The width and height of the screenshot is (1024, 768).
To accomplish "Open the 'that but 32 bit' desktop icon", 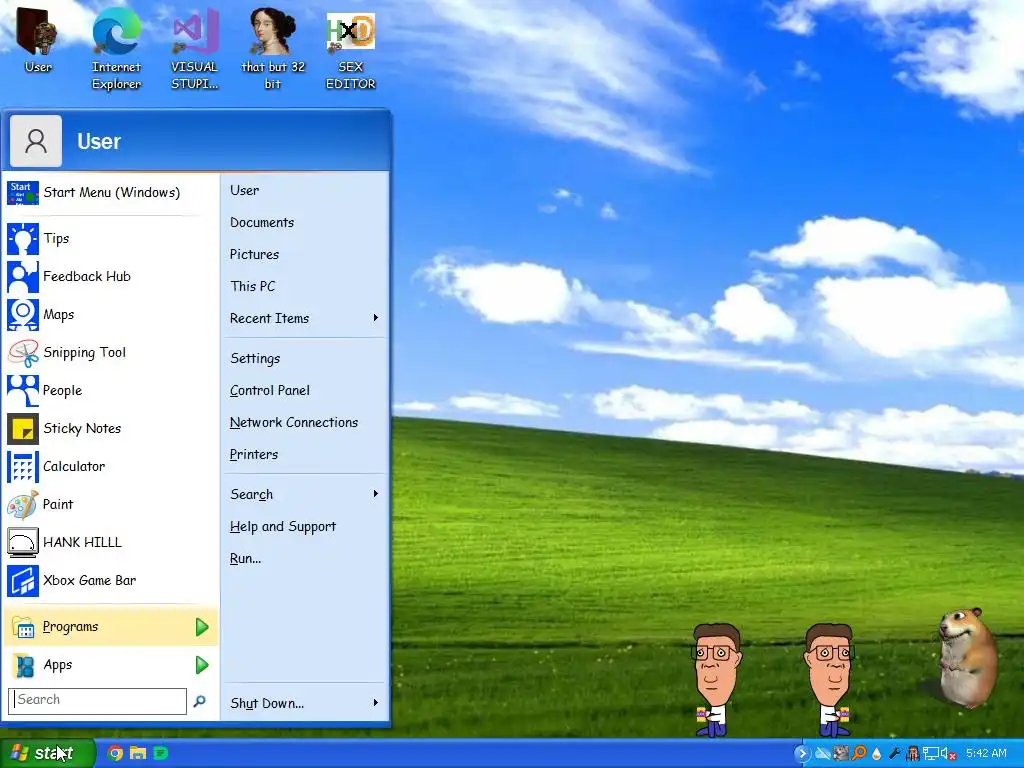I will tap(272, 49).
